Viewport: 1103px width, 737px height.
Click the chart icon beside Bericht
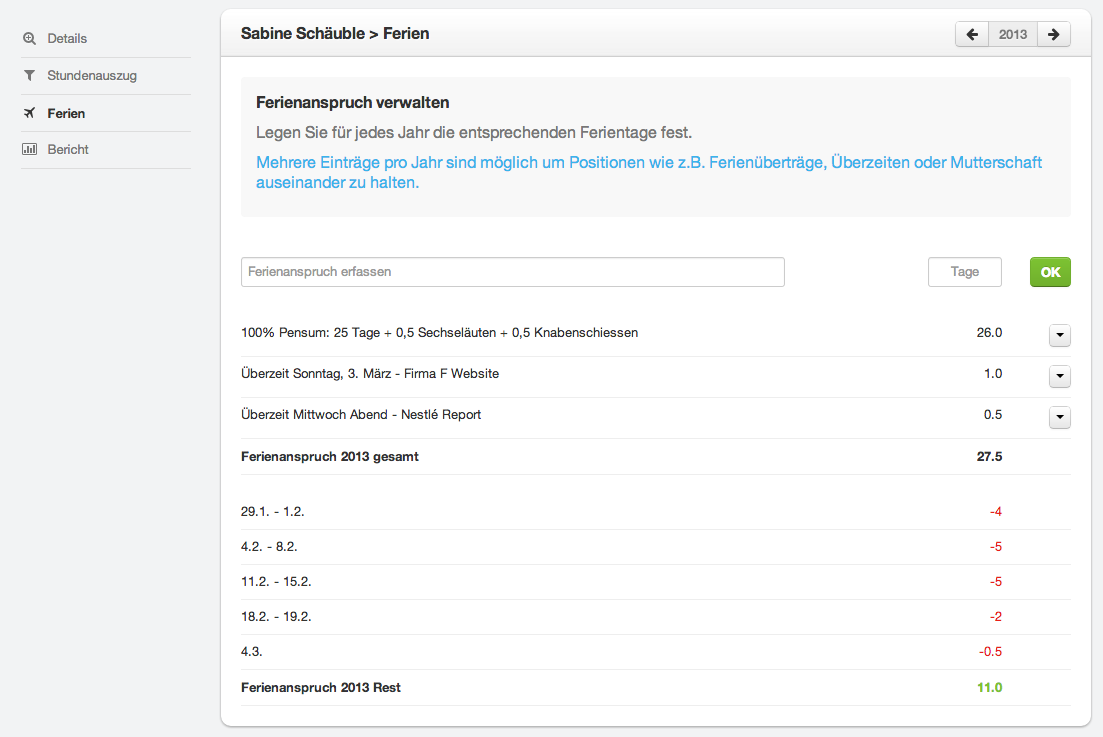coord(29,149)
